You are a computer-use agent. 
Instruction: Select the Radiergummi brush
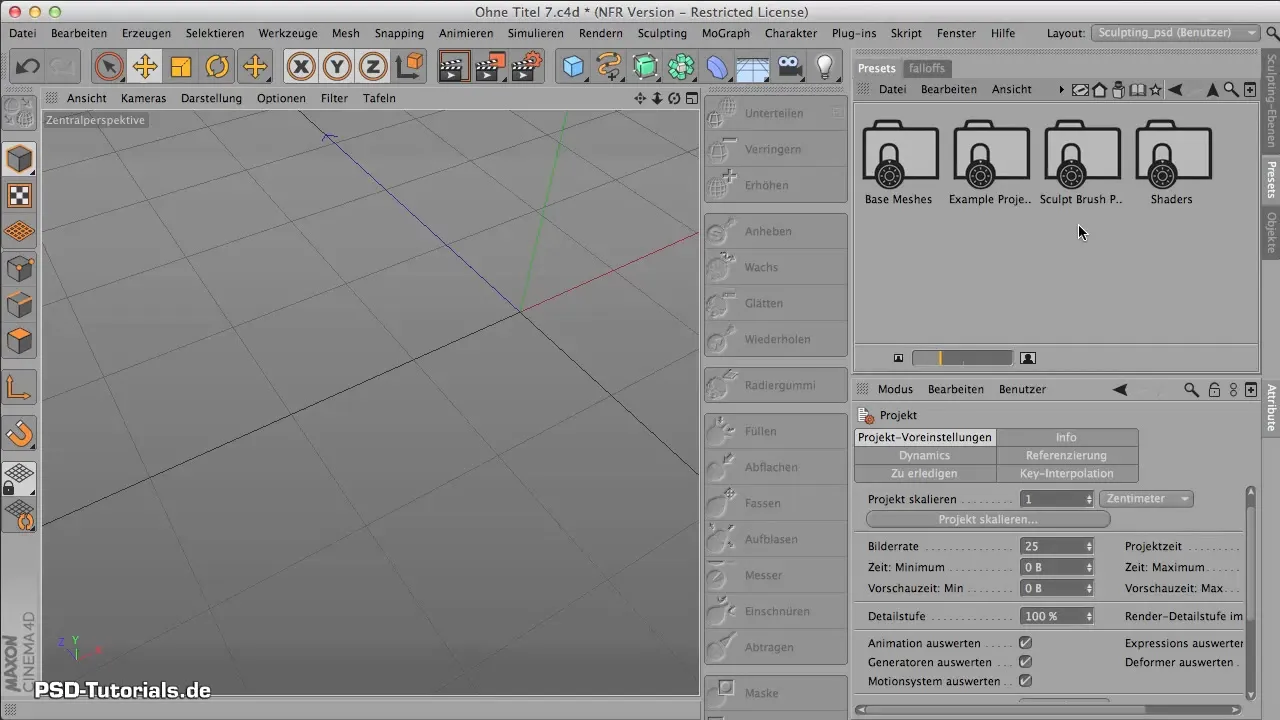tap(775, 385)
